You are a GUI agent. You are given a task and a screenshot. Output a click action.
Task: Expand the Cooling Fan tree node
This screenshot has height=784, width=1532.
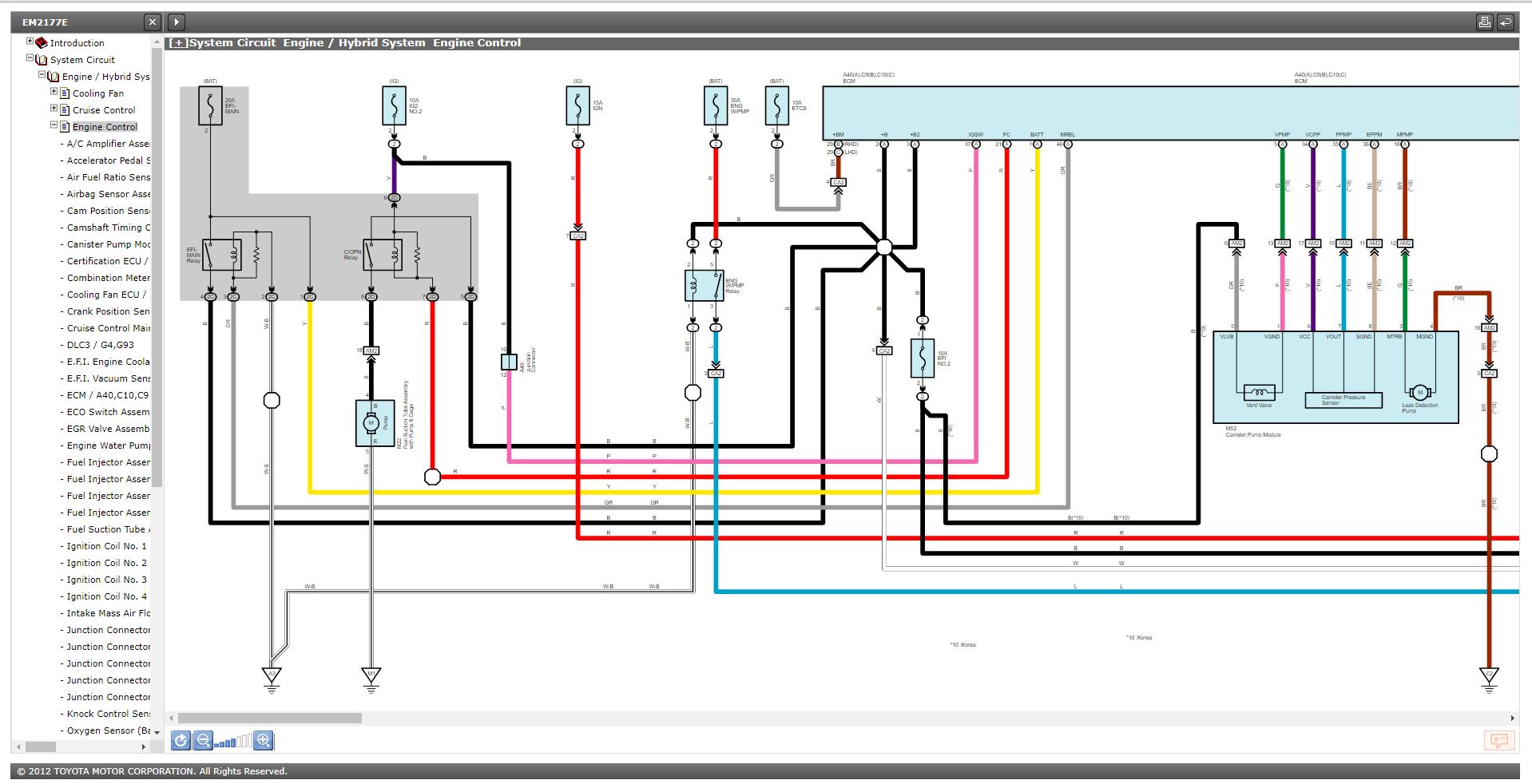pyautogui.click(x=54, y=92)
